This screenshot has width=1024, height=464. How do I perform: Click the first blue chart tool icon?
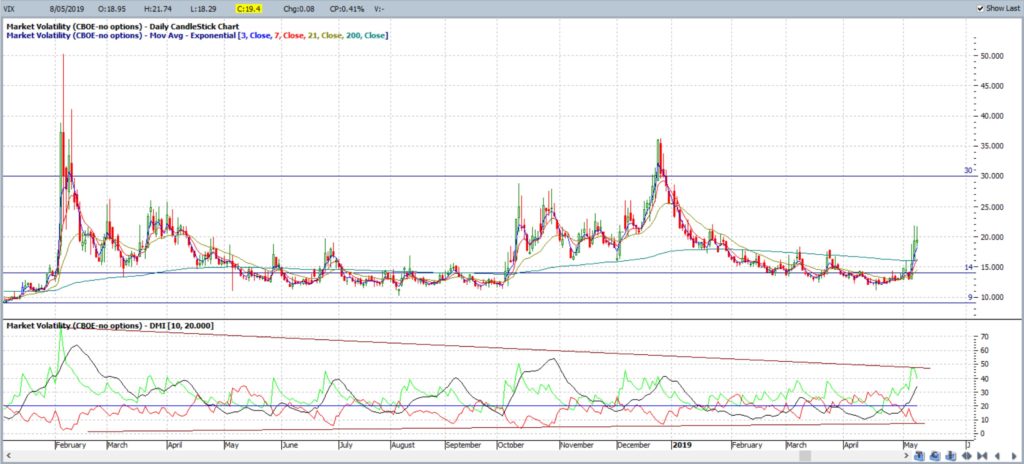[x=920, y=456]
